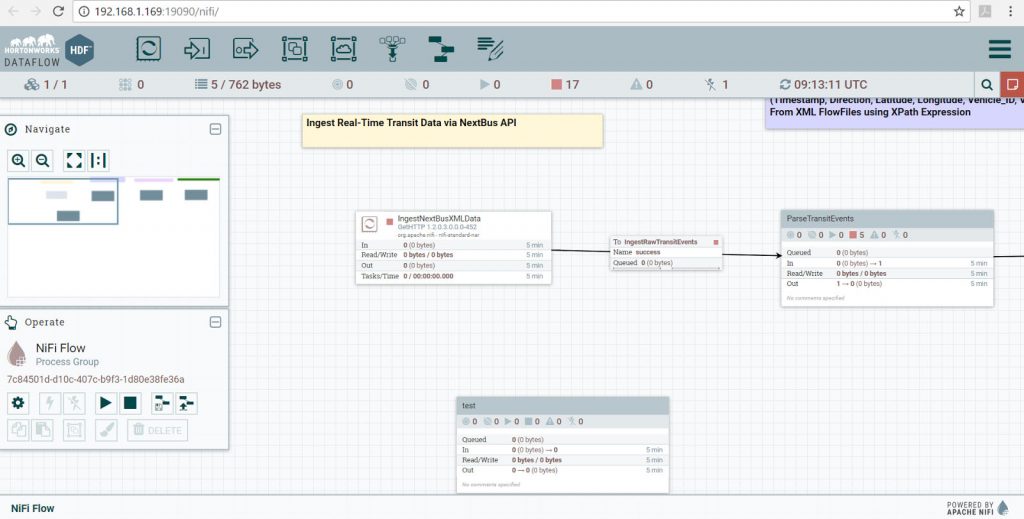Open the bulletin board icon
Image resolution: width=1024 pixels, height=519 pixels.
tap(1012, 85)
